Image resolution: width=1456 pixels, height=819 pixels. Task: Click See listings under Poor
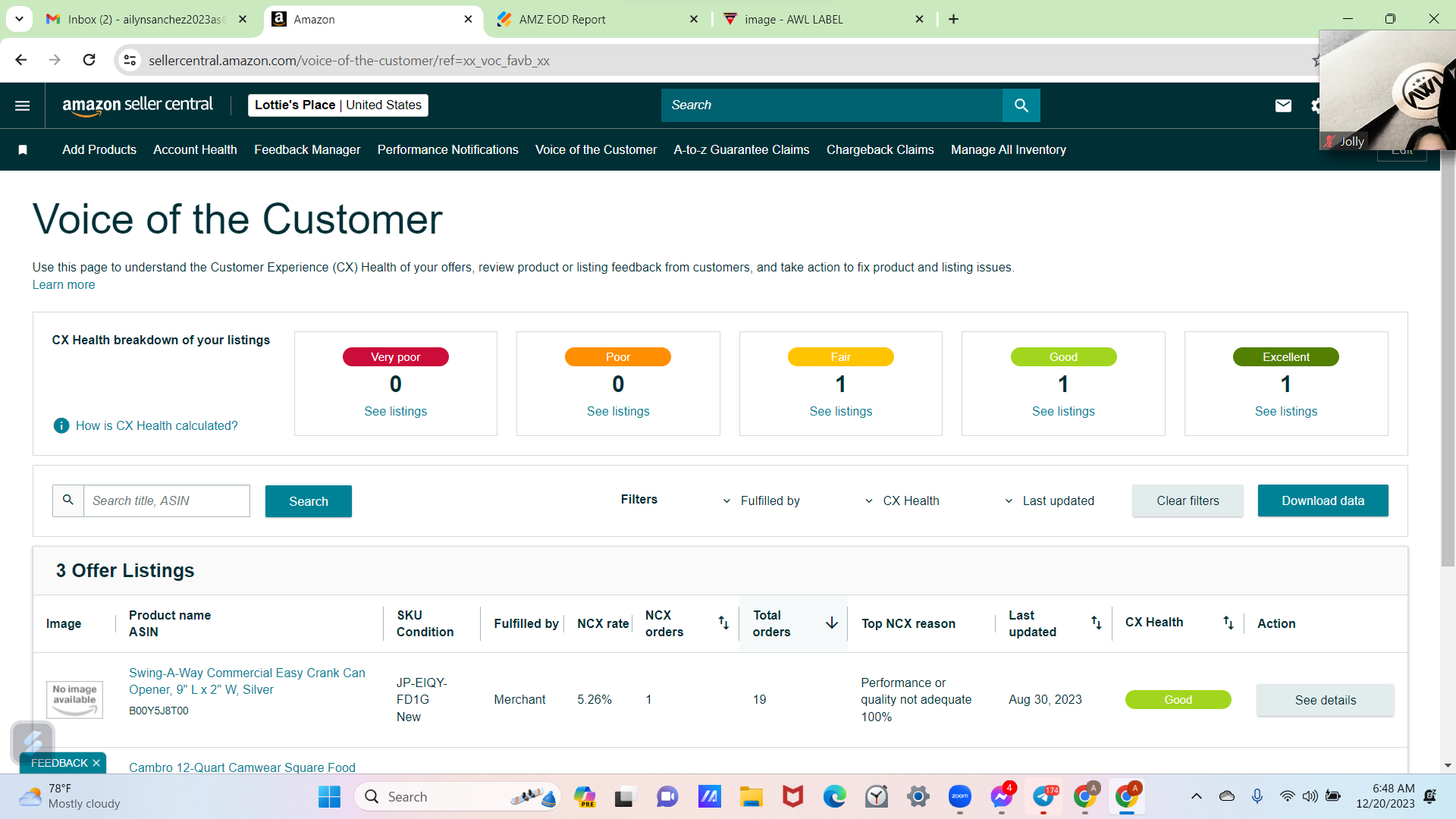[x=618, y=412]
